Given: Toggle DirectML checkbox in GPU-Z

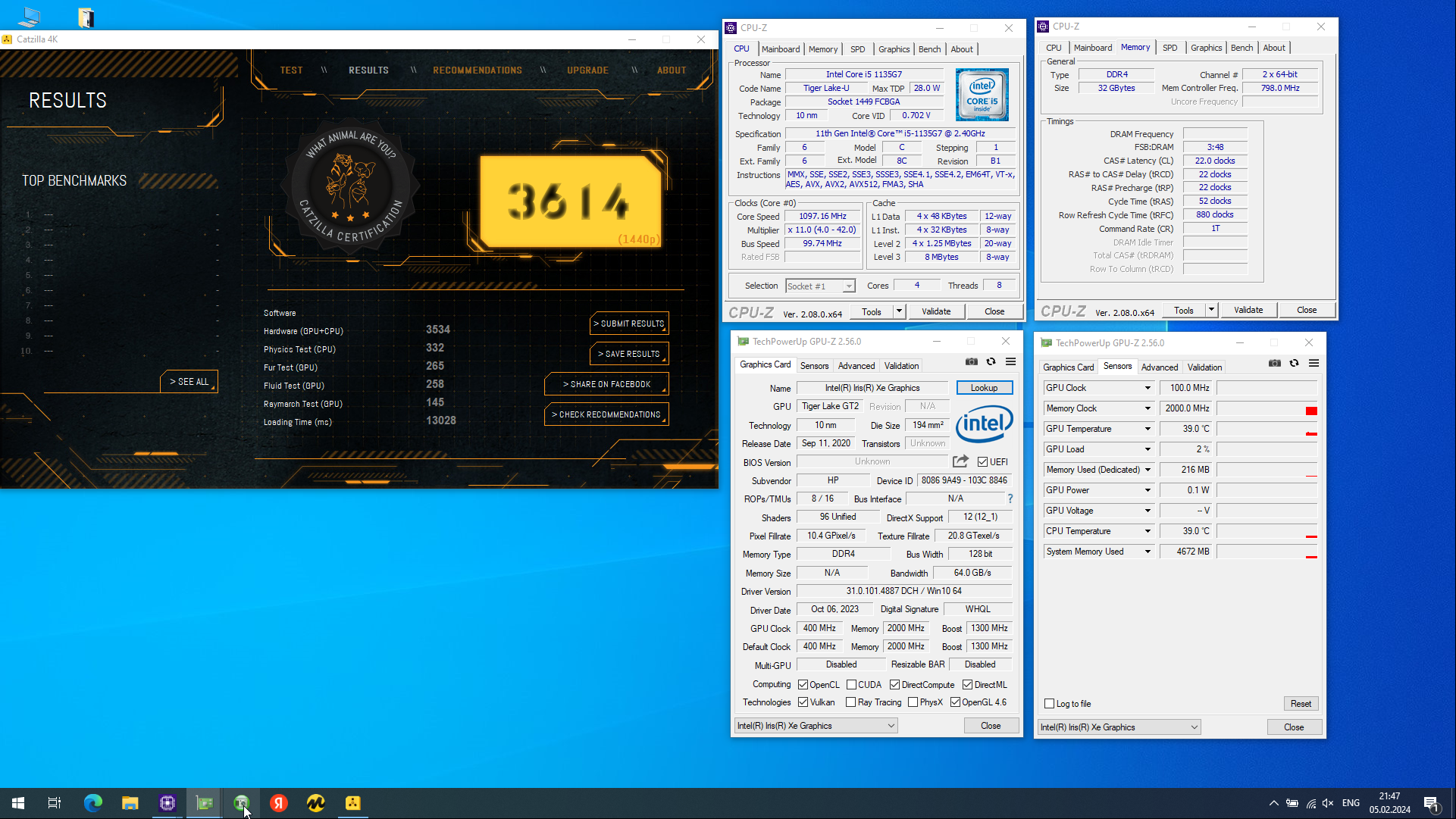Looking at the screenshot, I should 967,685.
